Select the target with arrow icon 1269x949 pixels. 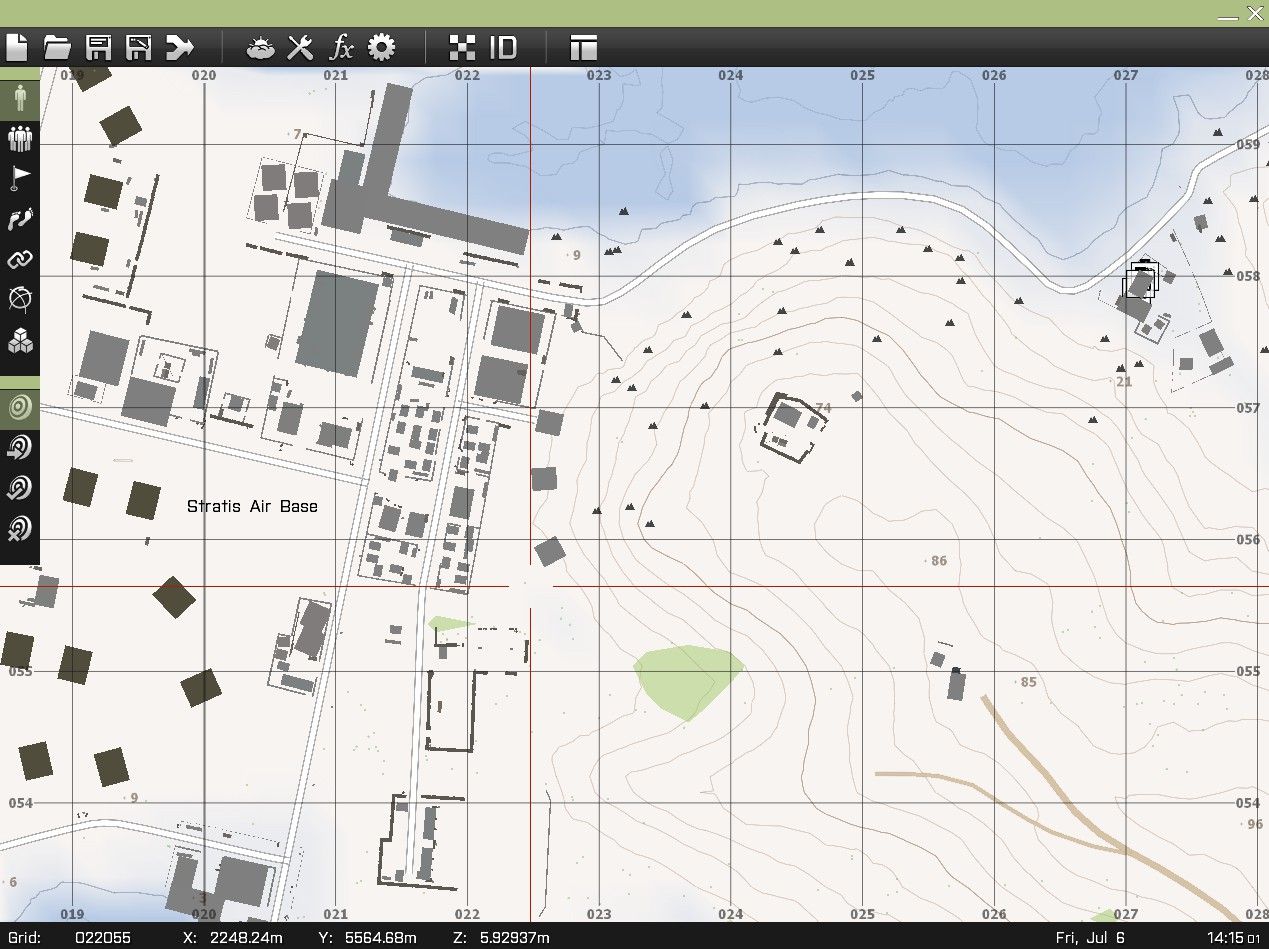[20, 447]
